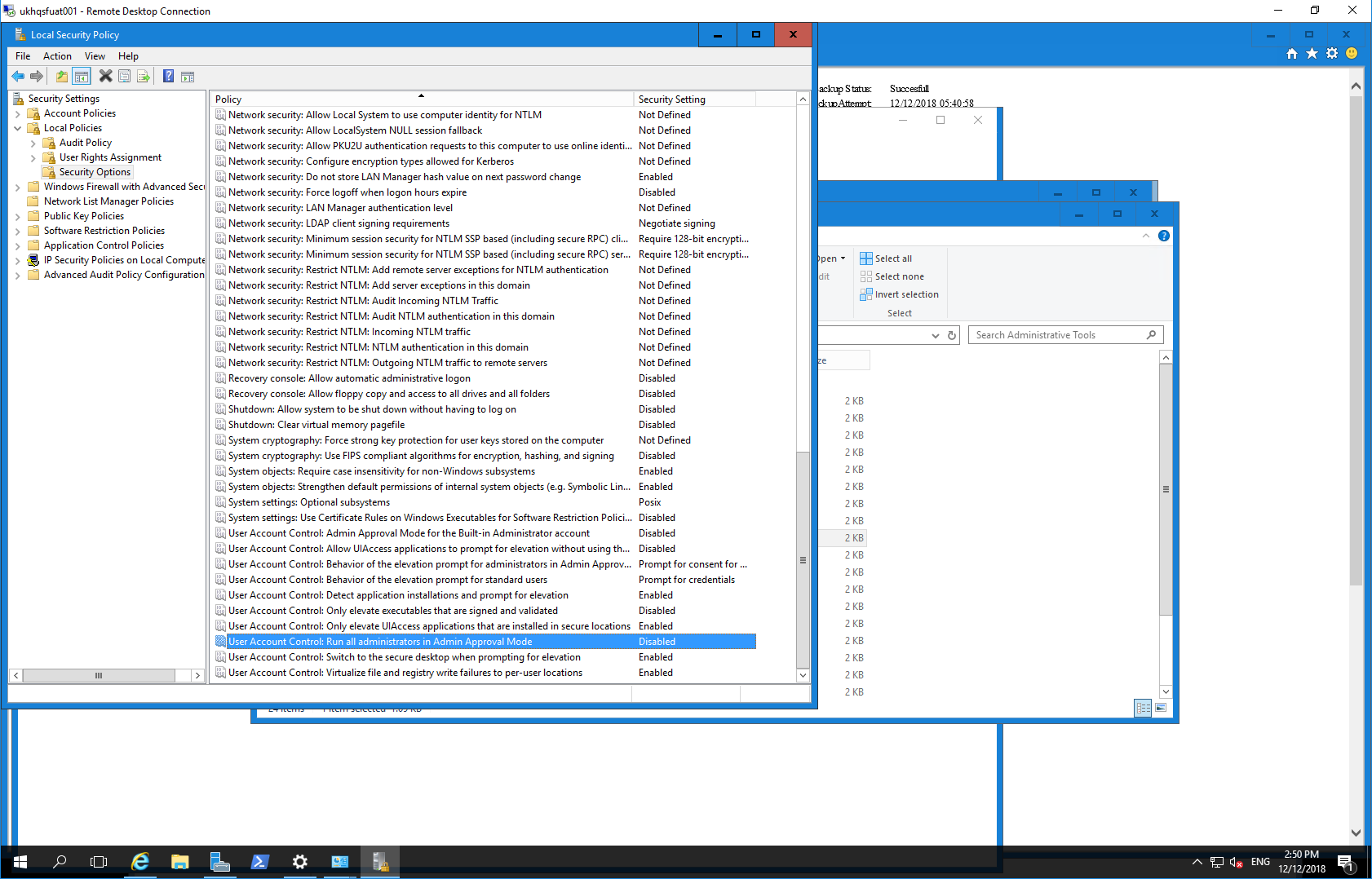Click the Up one level folder icon

62,76
